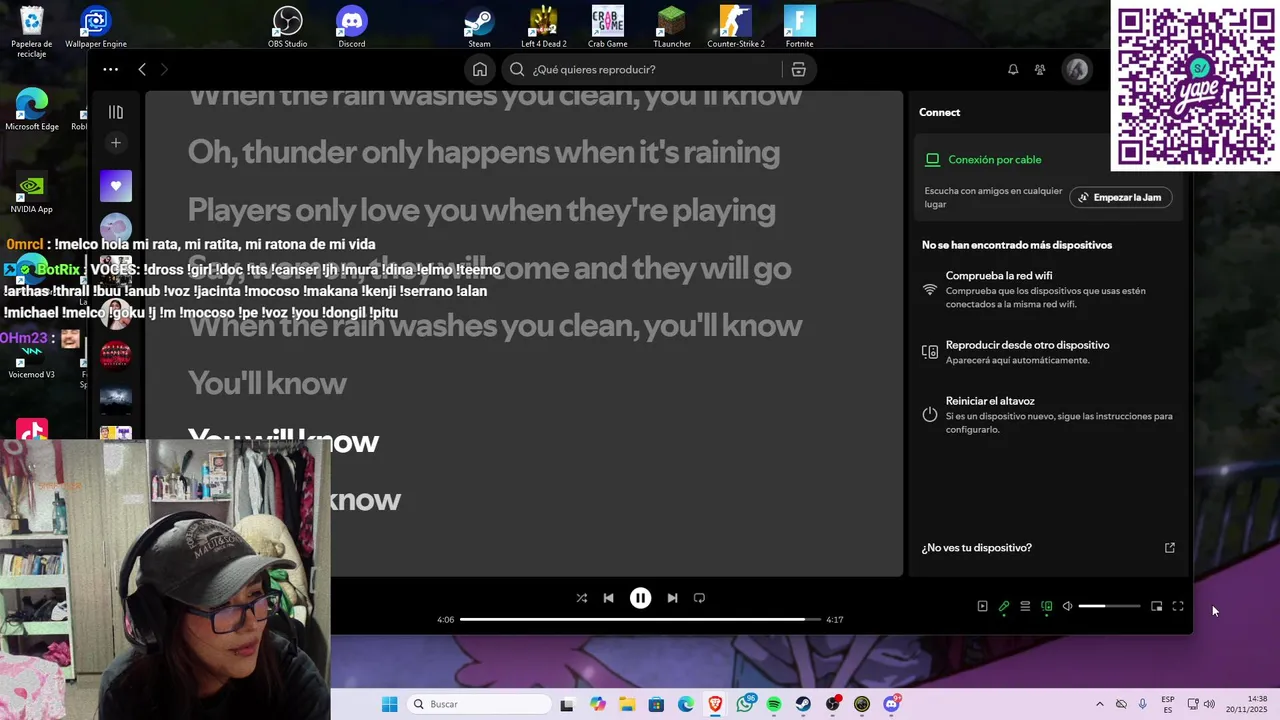Expand Your Library sidebar

(116, 112)
